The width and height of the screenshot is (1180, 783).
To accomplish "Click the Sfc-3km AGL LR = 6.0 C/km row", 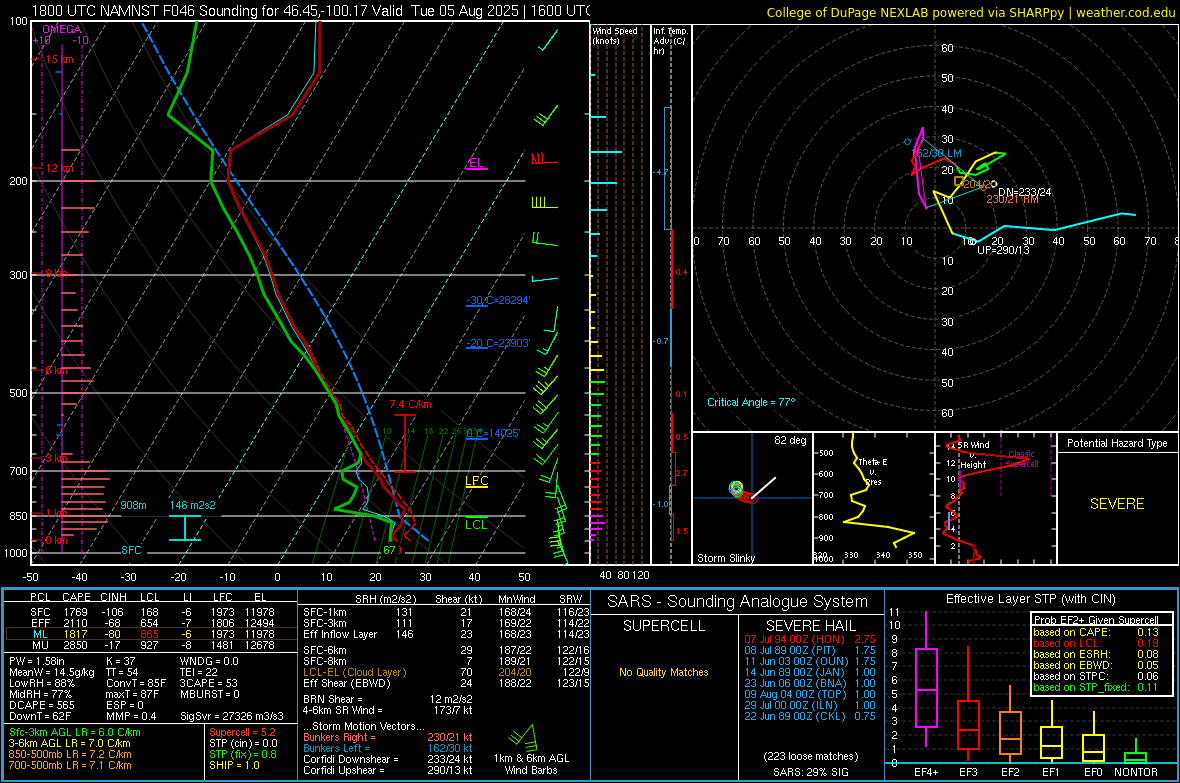I will click(75, 733).
